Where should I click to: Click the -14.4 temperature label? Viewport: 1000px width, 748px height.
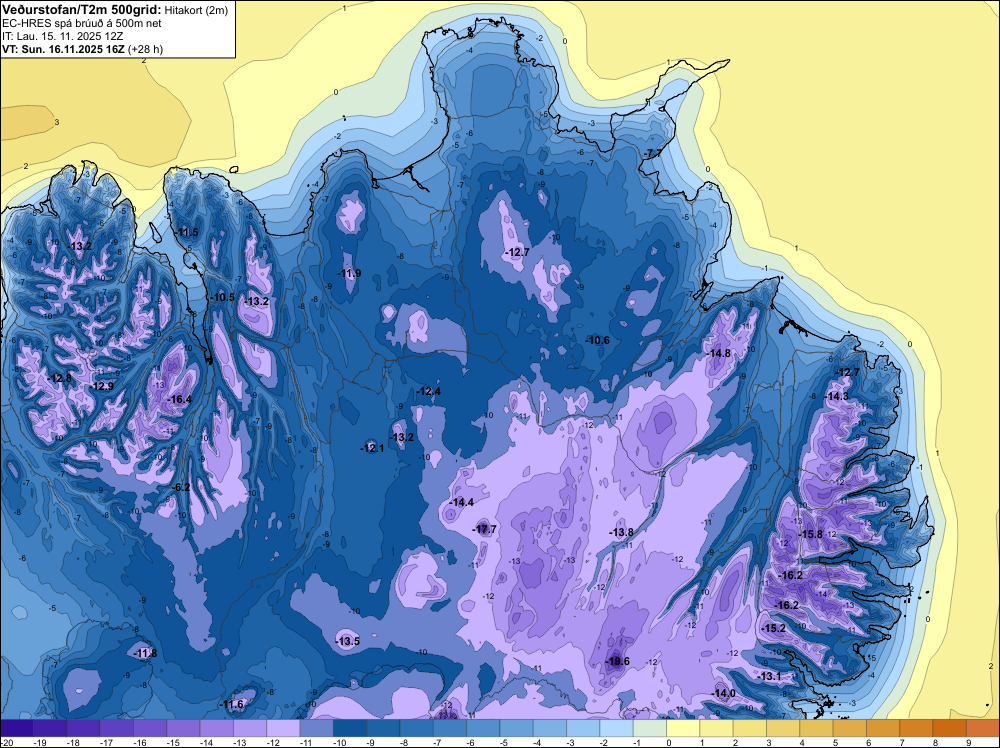point(462,502)
